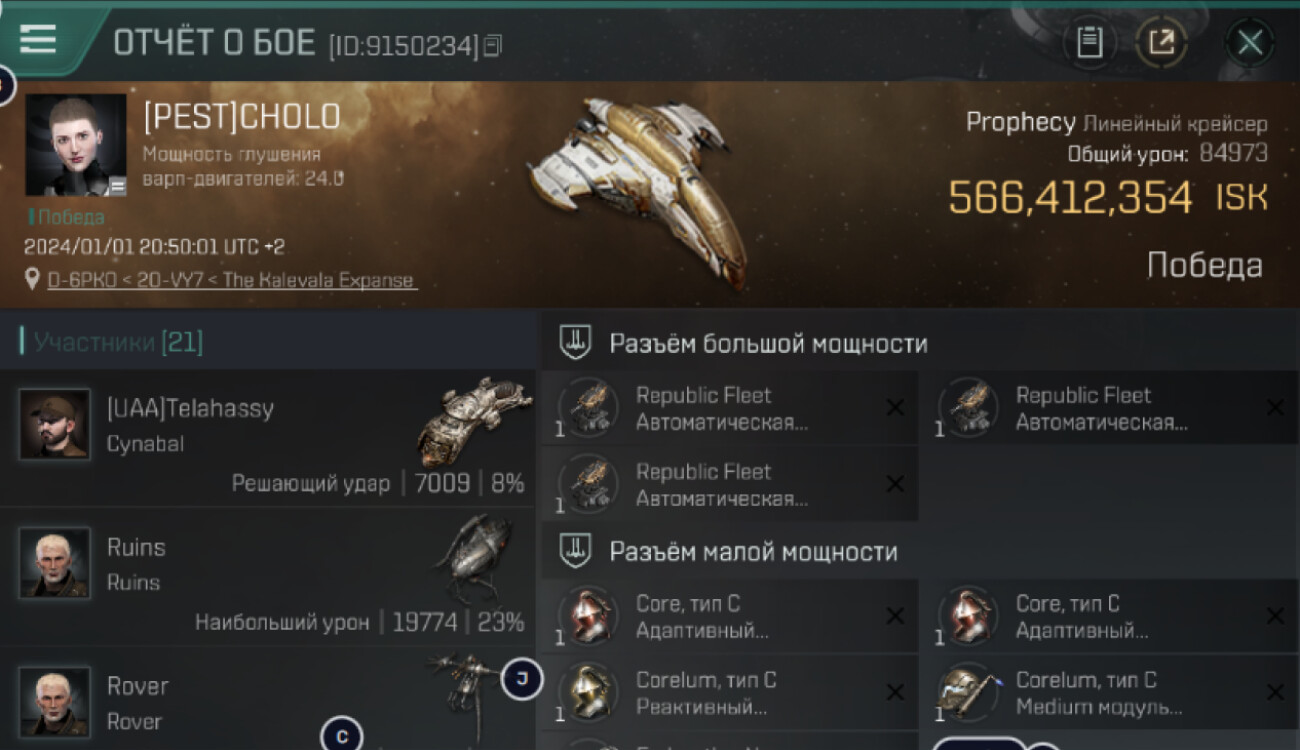The height and width of the screenshot is (750, 1300).
Task: Remove the Corelum Medium module entry
Action: pos(1275,692)
